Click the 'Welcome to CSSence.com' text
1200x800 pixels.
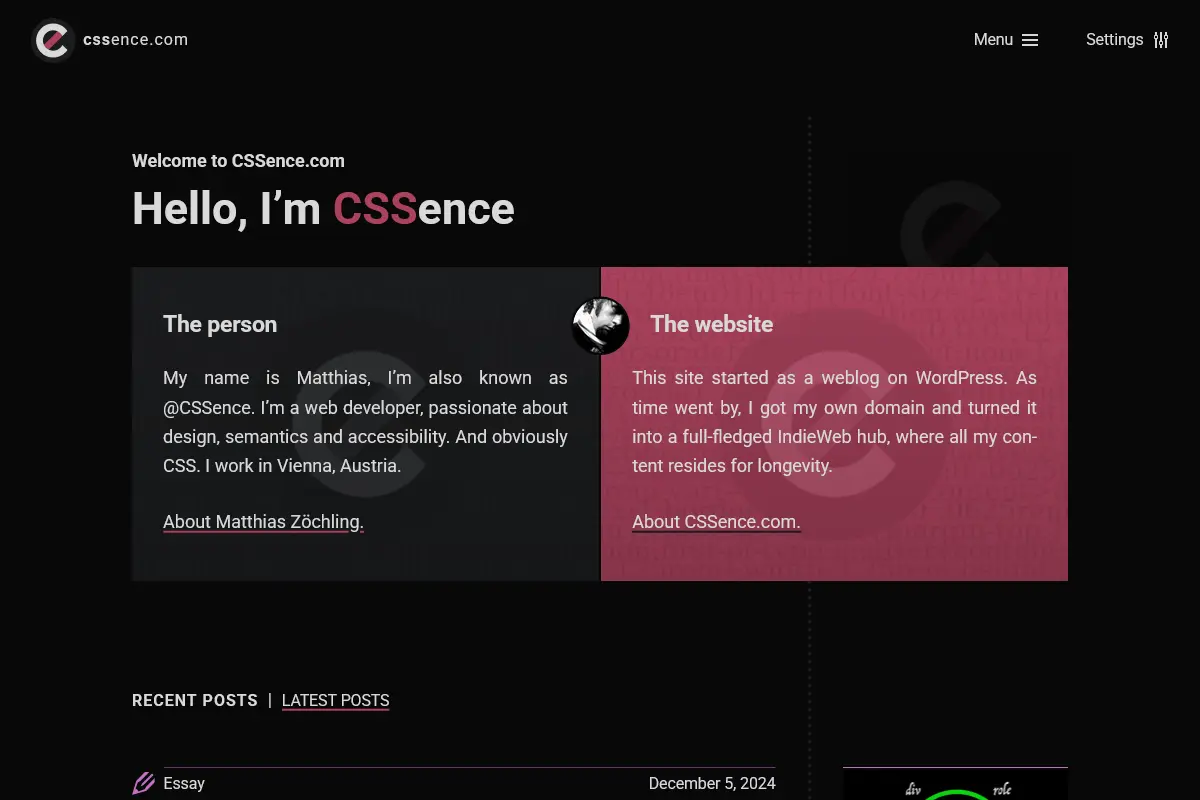coord(238,161)
